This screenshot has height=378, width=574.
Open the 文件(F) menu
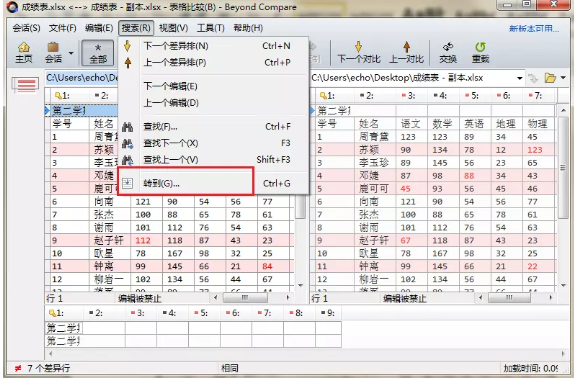(62, 28)
